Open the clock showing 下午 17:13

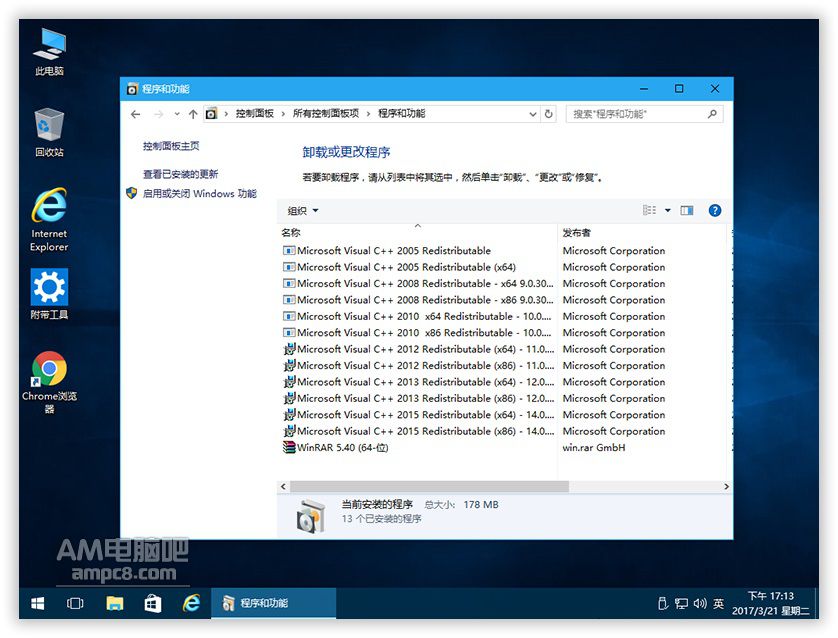pos(771,603)
